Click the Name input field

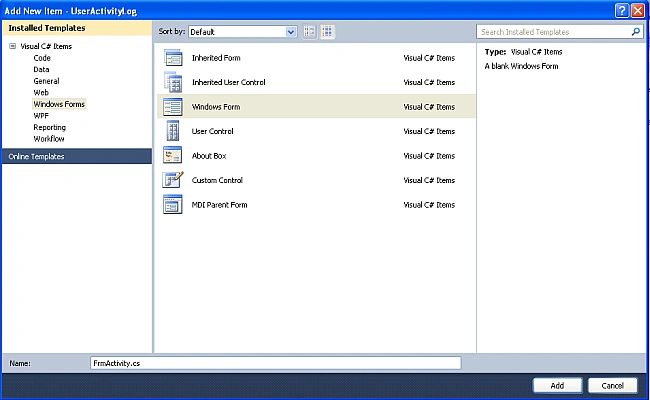(276, 363)
